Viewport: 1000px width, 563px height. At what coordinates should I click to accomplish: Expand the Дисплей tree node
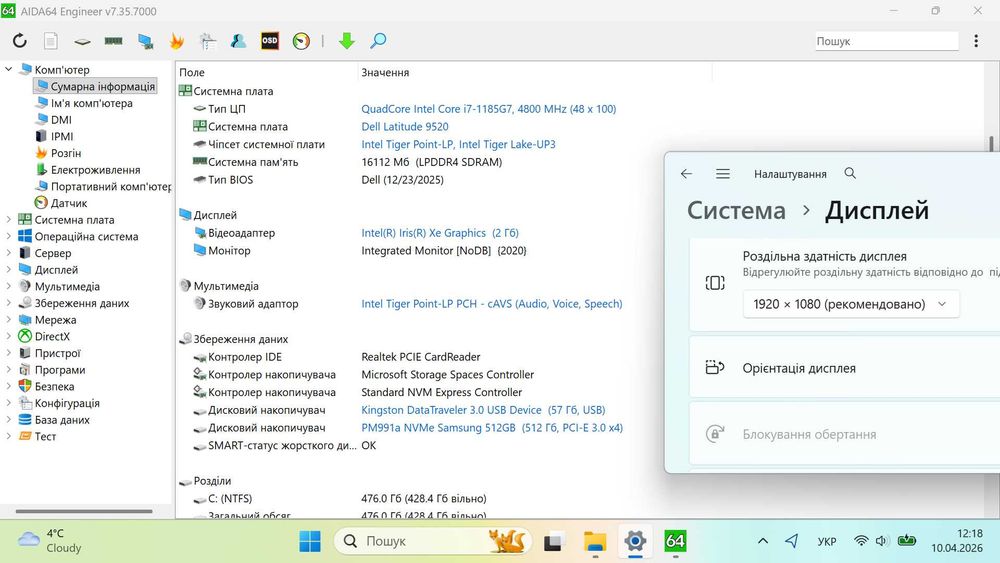click(x=8, y=269)
